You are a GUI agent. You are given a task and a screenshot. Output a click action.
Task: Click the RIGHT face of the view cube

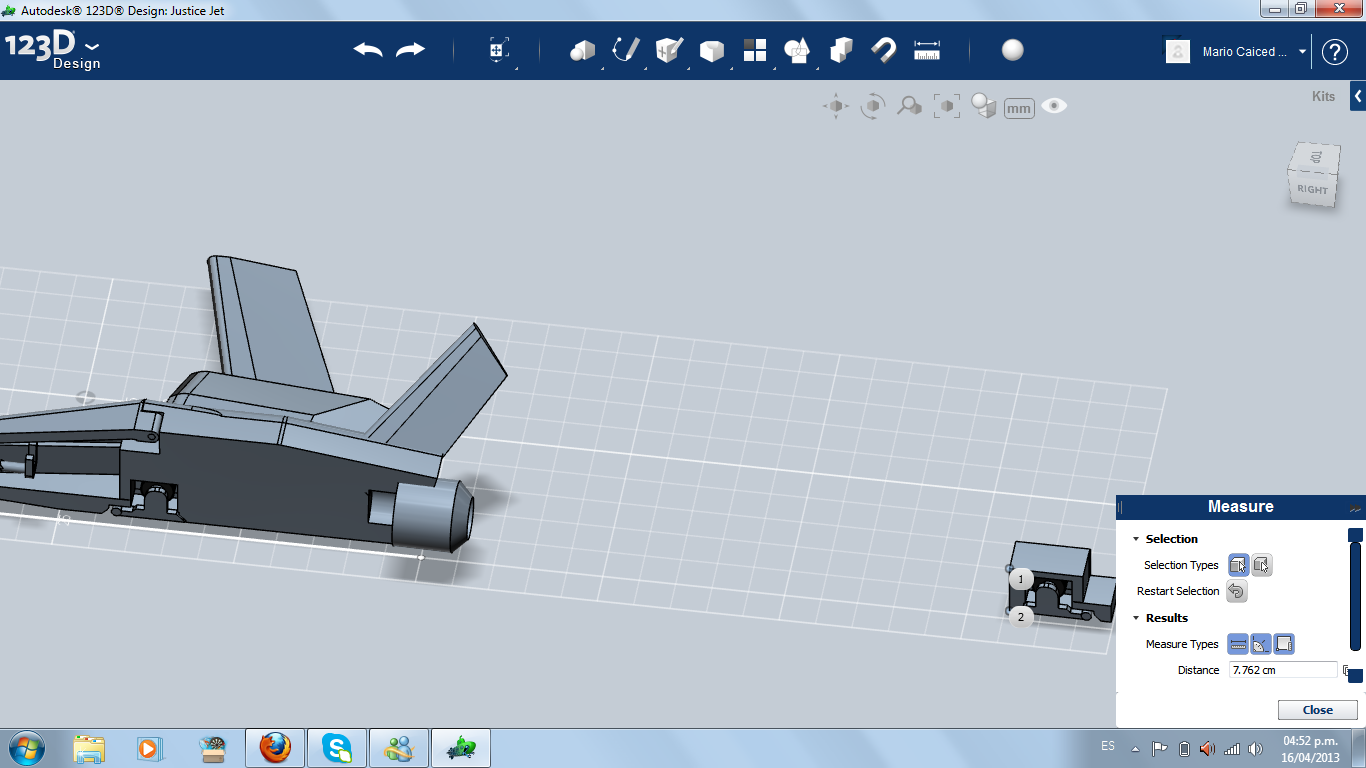click(1313, 189)
